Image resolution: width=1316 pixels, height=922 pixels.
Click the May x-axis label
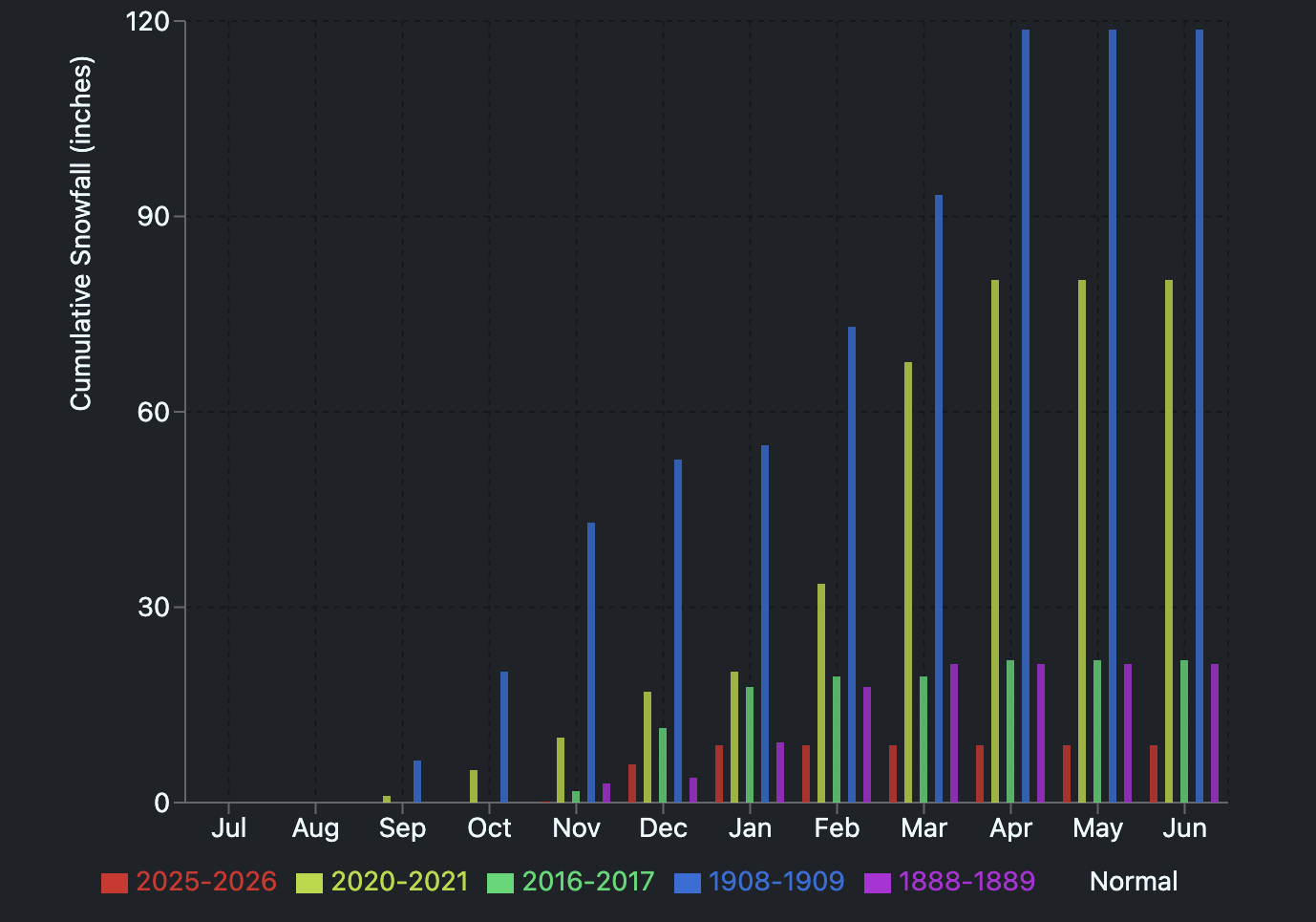pos(1098,827)
